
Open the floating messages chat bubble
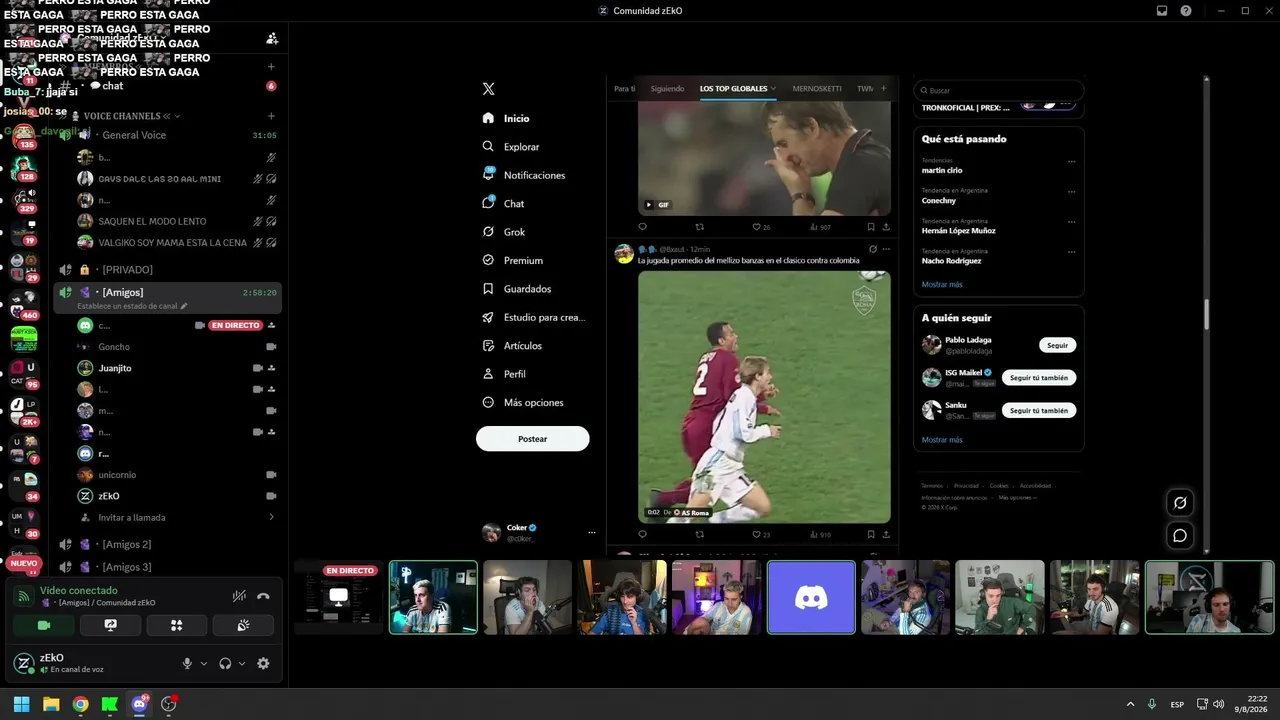point(1180,536)
